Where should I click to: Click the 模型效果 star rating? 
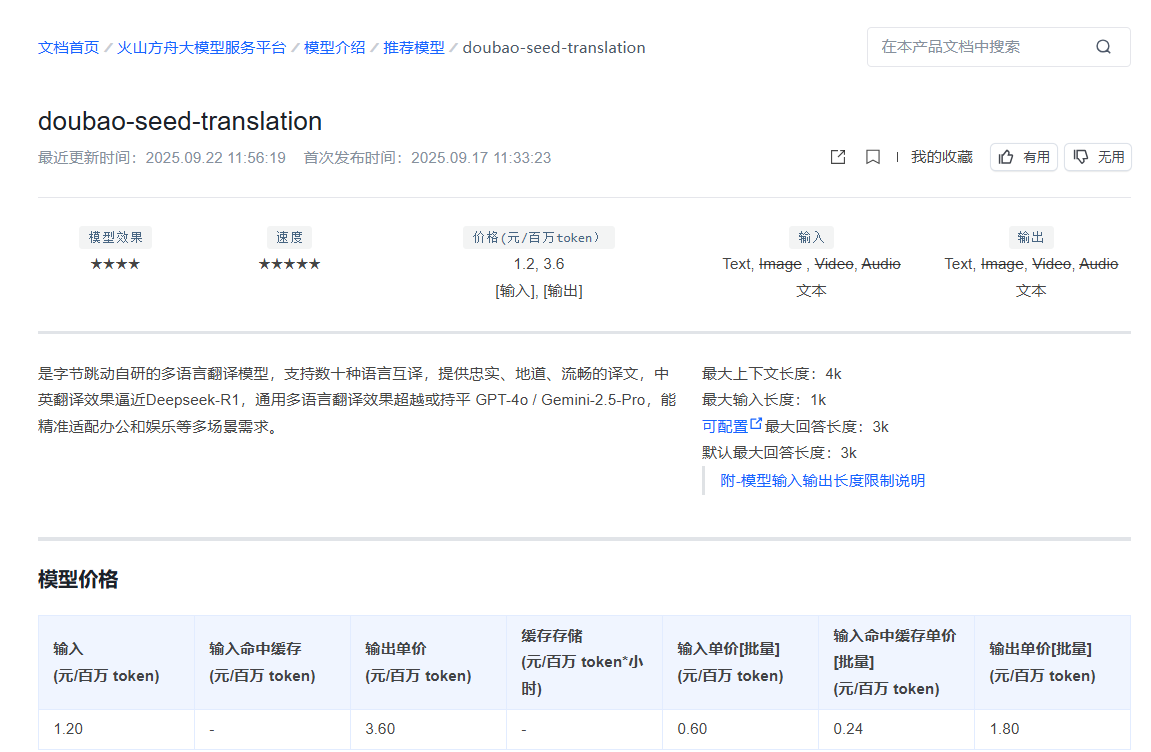[x=114, y=263]
